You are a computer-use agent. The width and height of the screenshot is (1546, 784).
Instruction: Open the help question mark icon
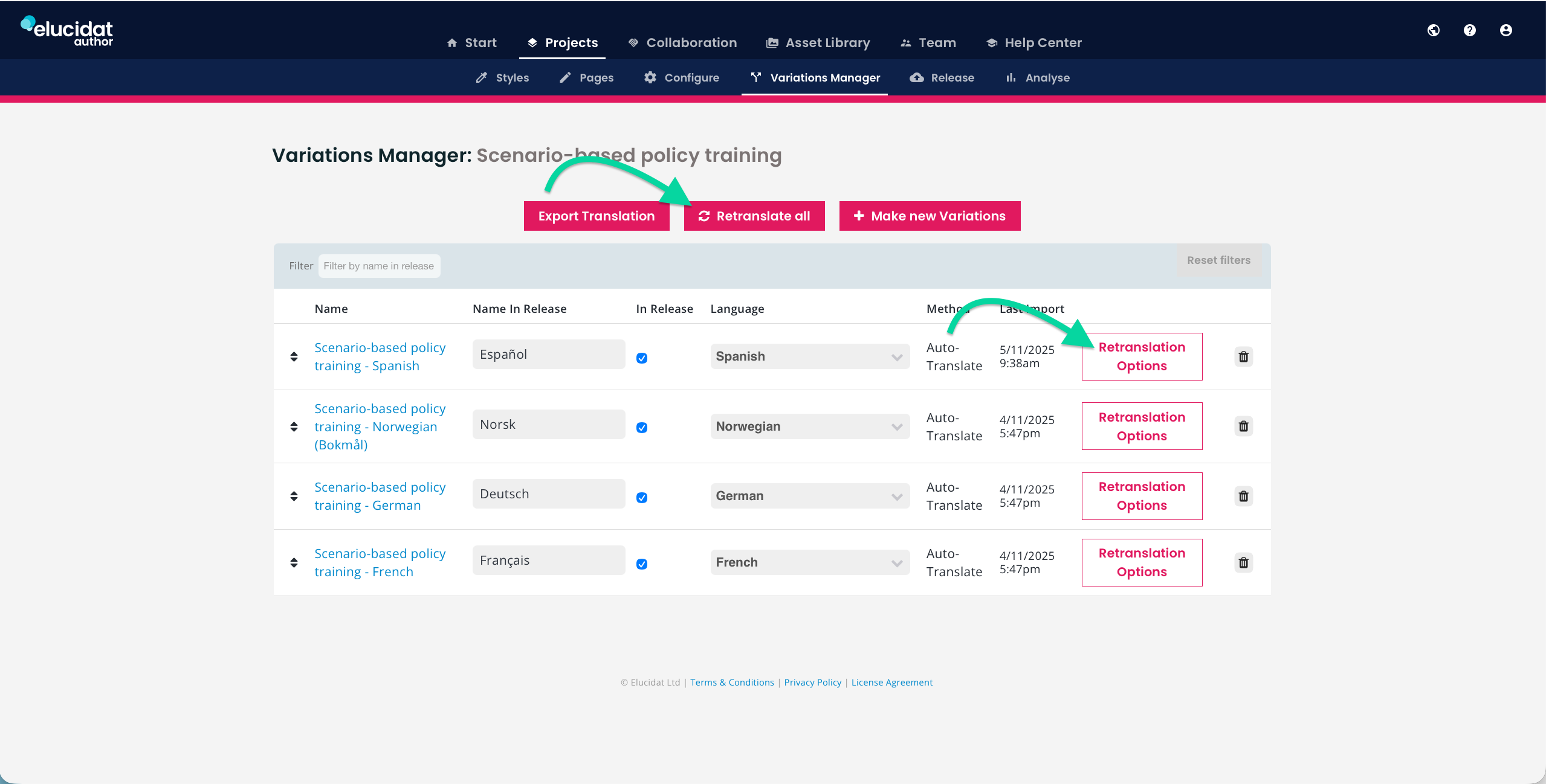click(1470, 30)
